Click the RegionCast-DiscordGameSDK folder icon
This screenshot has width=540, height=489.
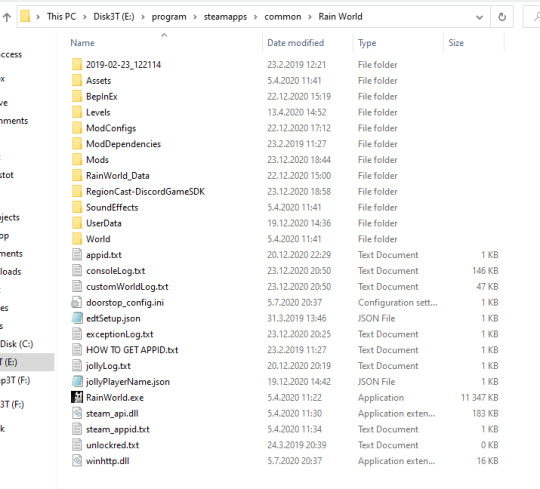click(77, 191)
